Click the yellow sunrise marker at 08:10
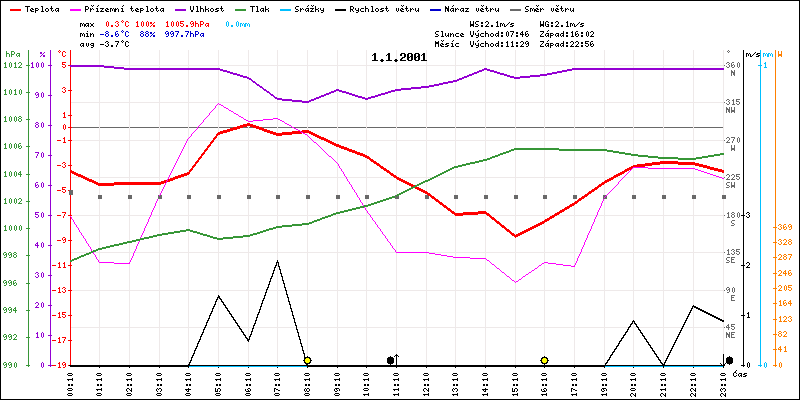This screenshot has height=400, width=800. click(307, 360)
